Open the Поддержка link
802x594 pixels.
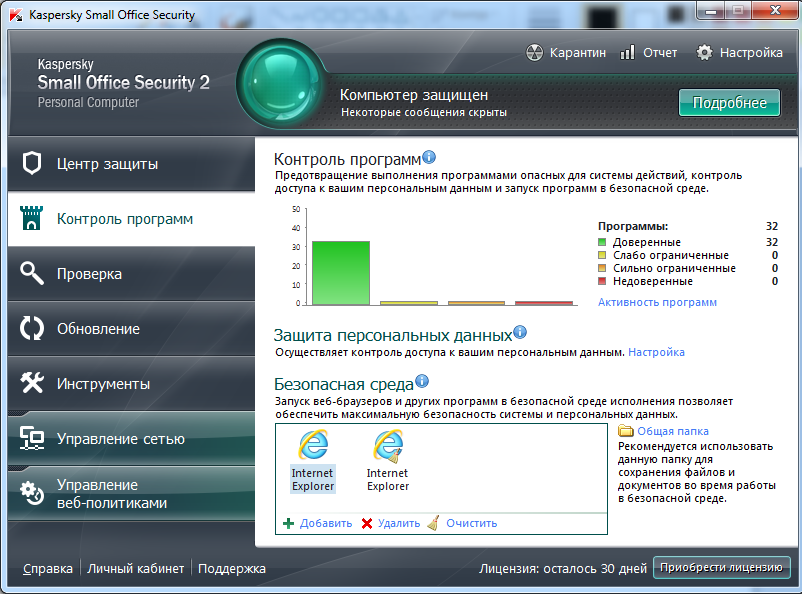pyautogui.click(x=232, y=568)
